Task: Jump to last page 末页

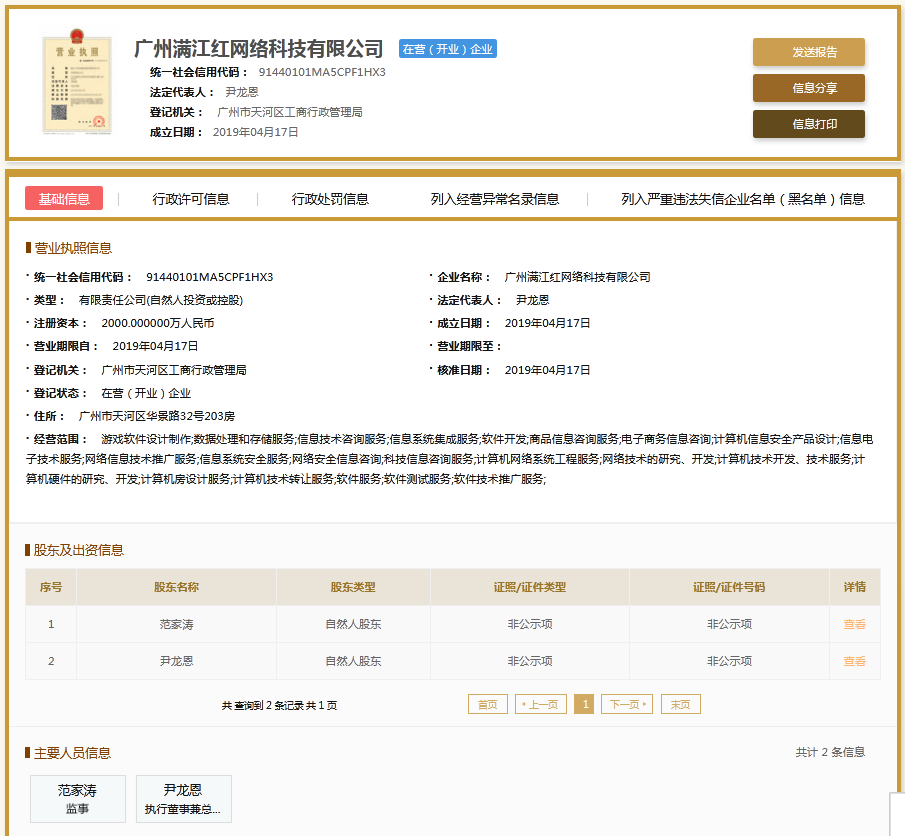Action: click(680, 704)
